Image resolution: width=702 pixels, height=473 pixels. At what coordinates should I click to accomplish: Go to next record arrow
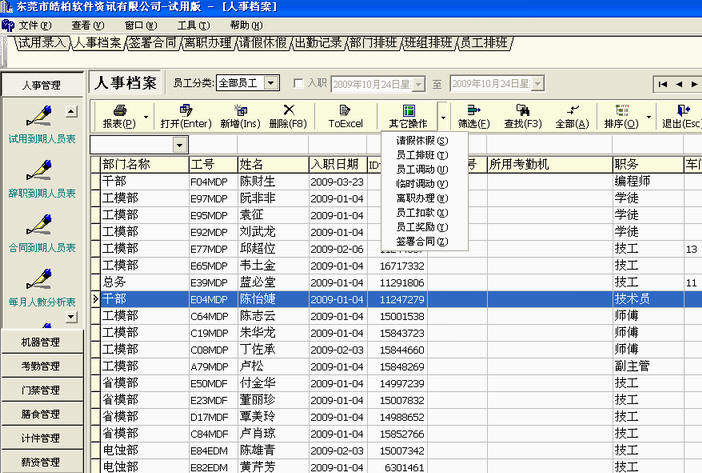pyautogui.click(x=694, y=84)
